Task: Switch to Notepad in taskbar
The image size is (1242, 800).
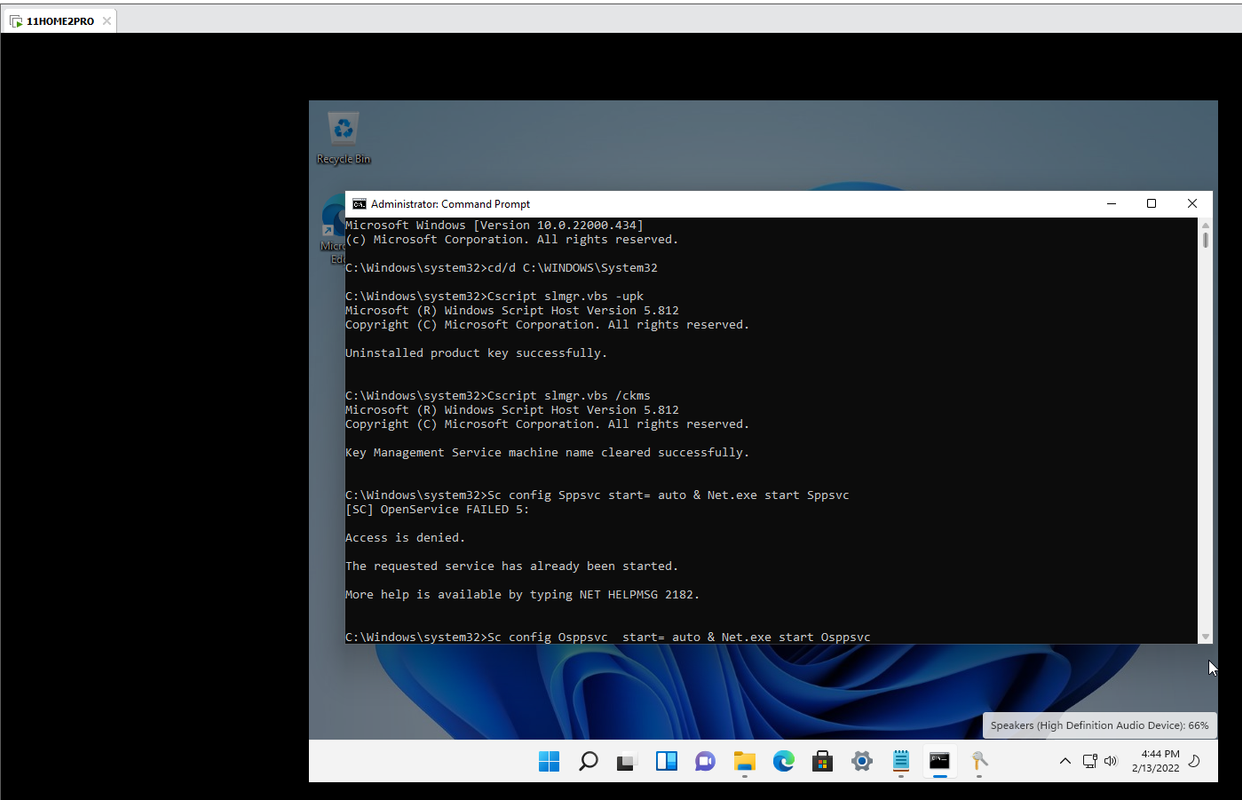Action: pyautogui.click(x=900, y=762)
